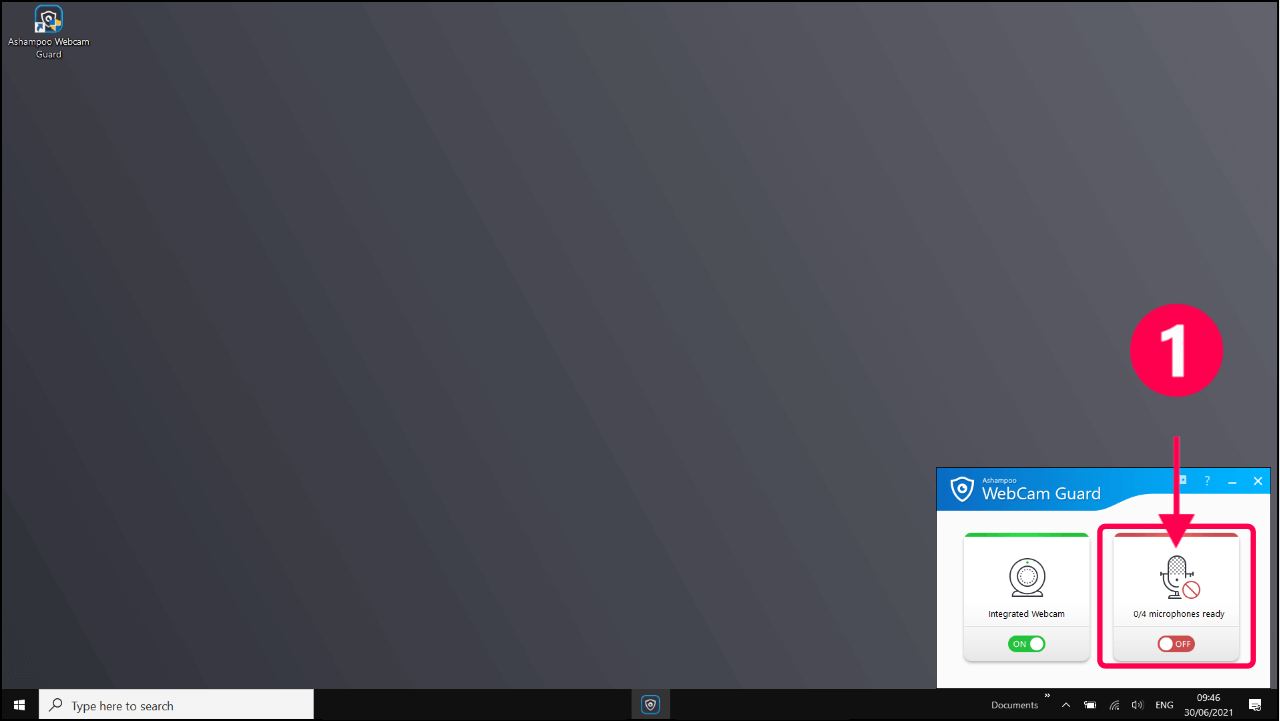Open the clock showing 09:46
This screenshot has height=721, width=1280.
coord(1208,705)
